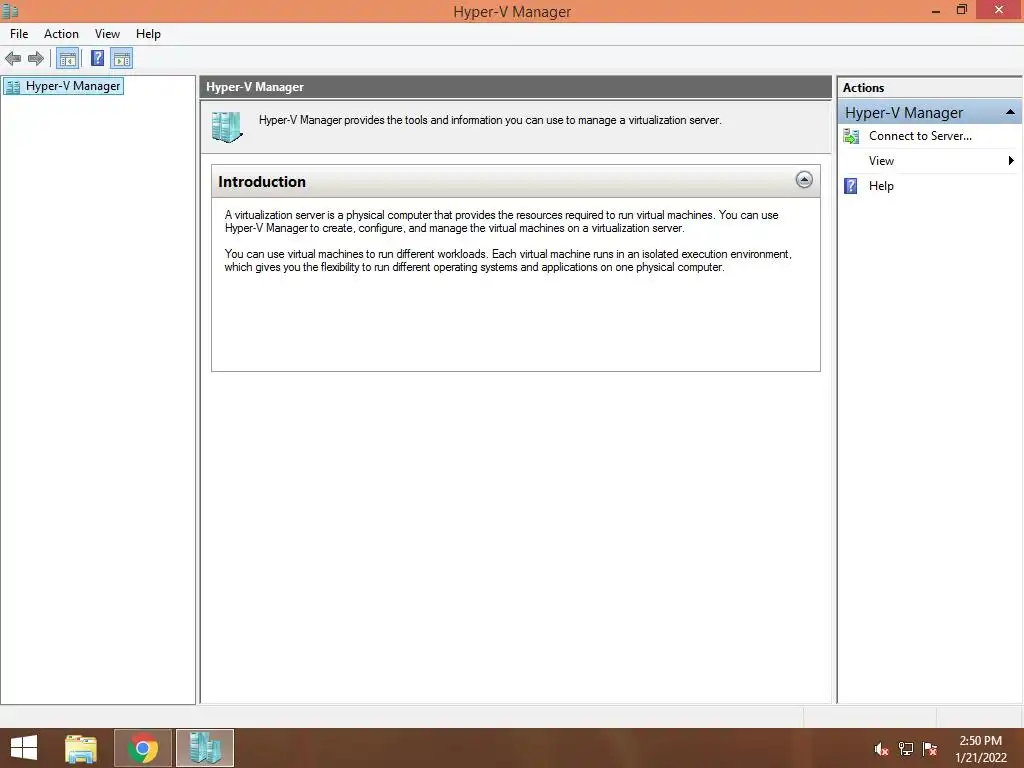Collapse the Introduction section with round arrow

[804, 180]
